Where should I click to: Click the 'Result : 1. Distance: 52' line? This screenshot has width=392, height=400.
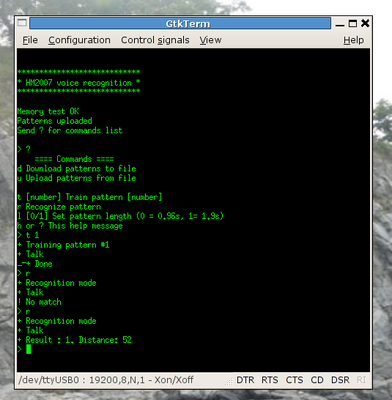pos(75,340)
